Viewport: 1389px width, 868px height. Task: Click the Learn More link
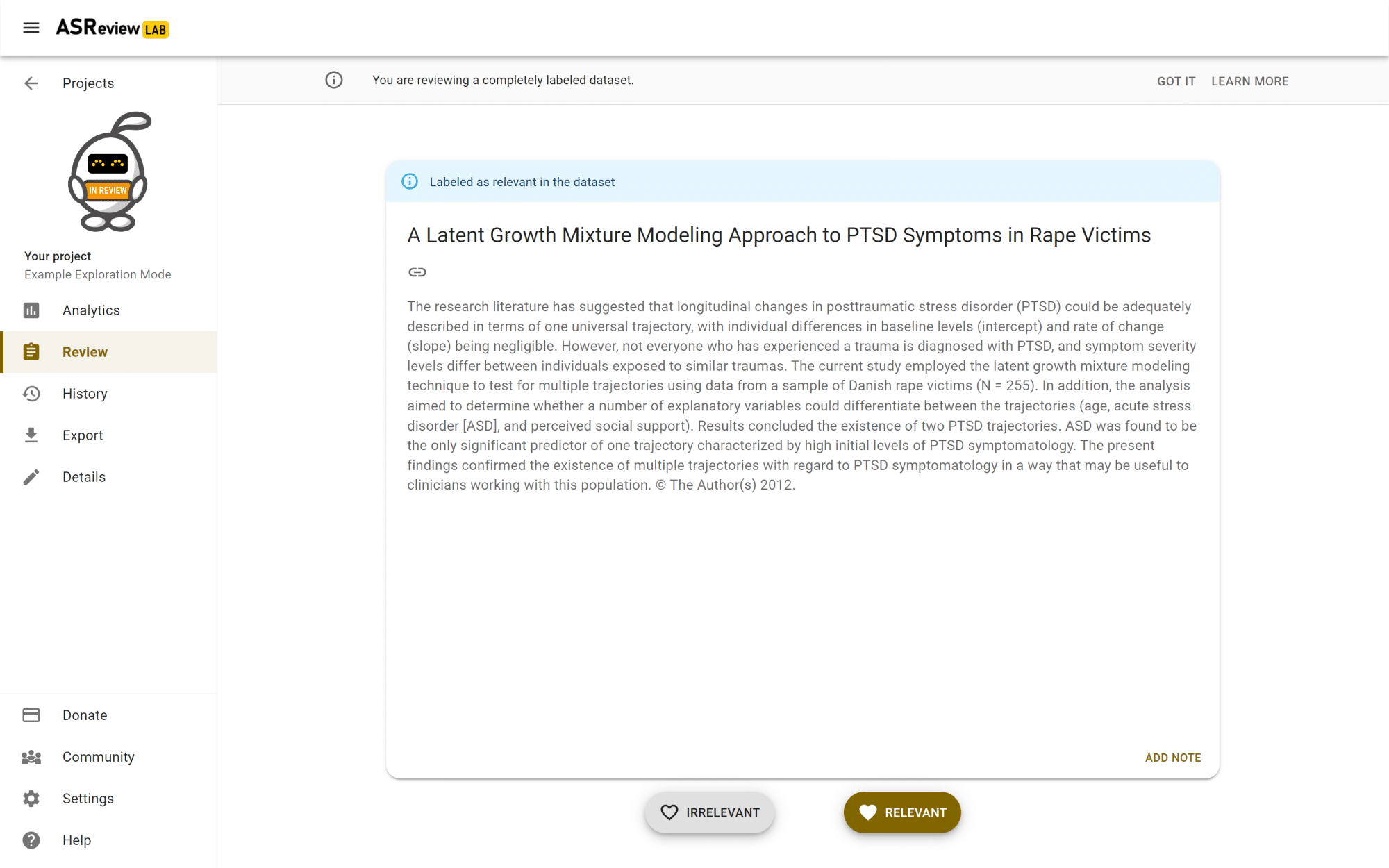click(x=1249, y=81)
